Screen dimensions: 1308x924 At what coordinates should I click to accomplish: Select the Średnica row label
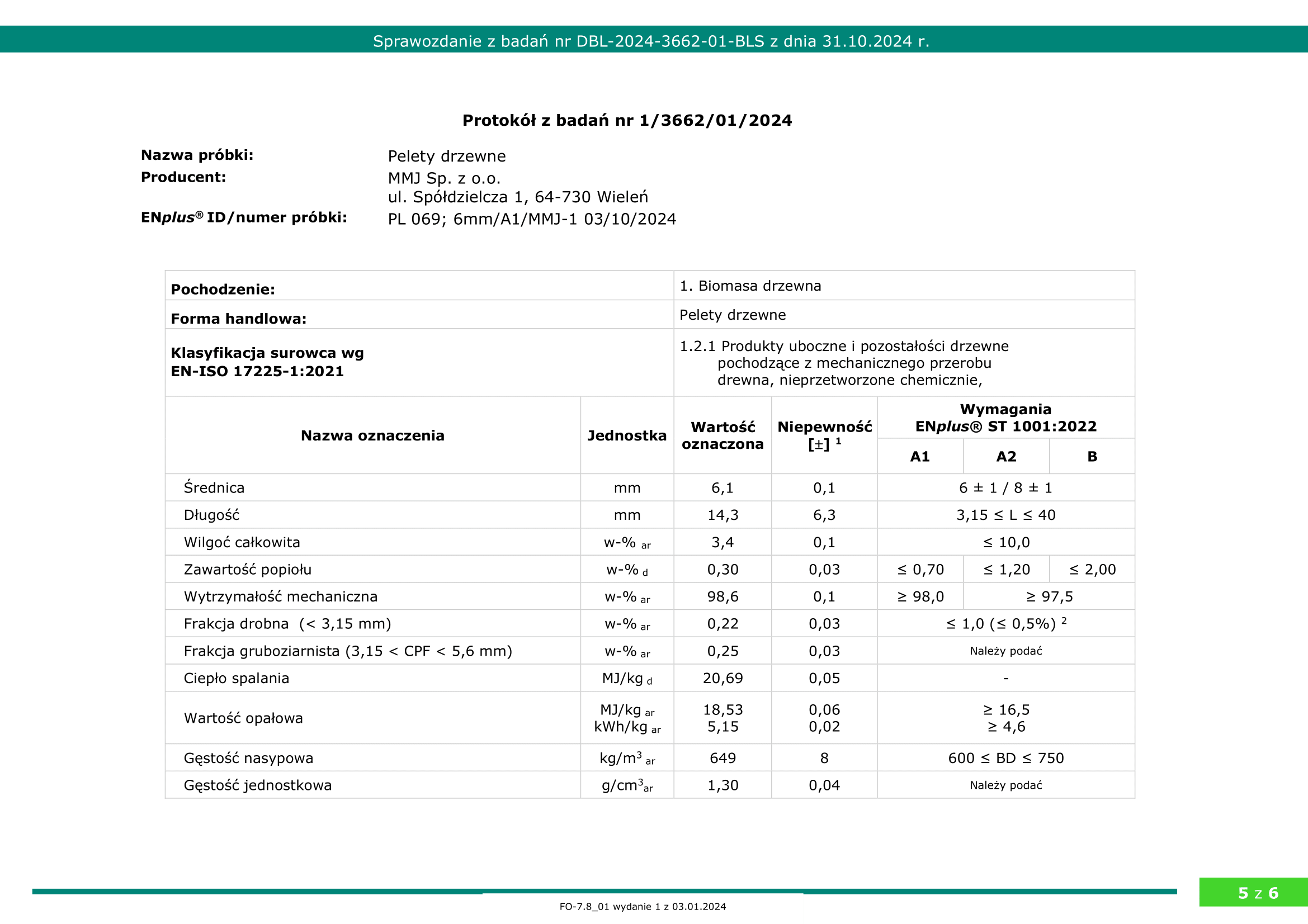pos(214,488)
